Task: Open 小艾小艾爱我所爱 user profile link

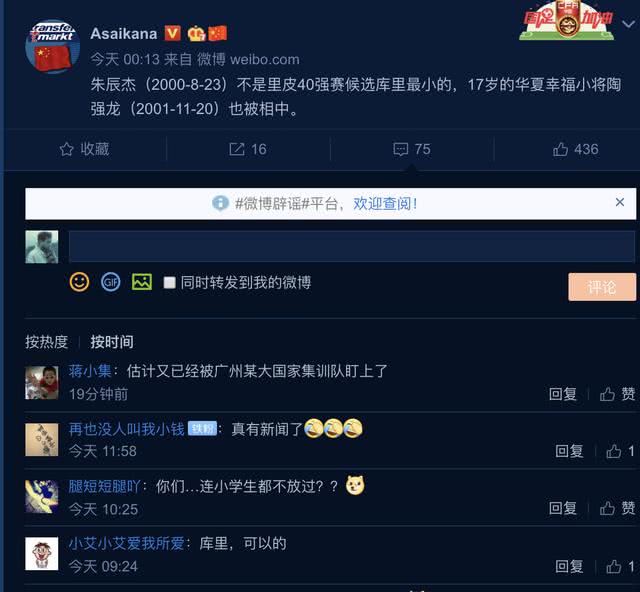Action: click(x=127, y=543)
